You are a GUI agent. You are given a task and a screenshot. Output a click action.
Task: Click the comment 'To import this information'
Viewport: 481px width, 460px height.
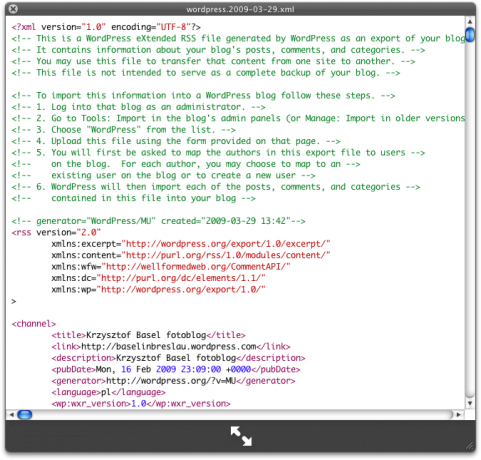tap(203, 96)
